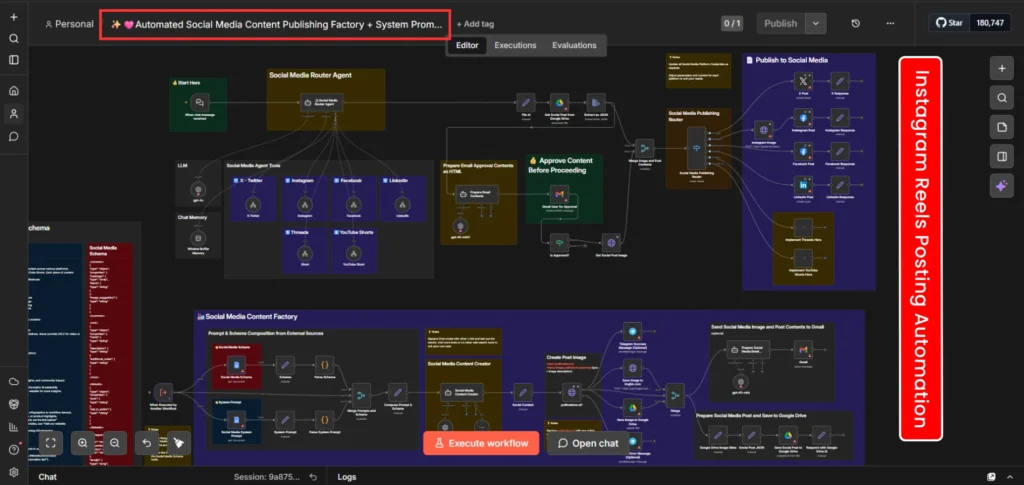Zoom out of the workflow canvas
This screenshot has width=1024, height=485.
click(115, 442)
